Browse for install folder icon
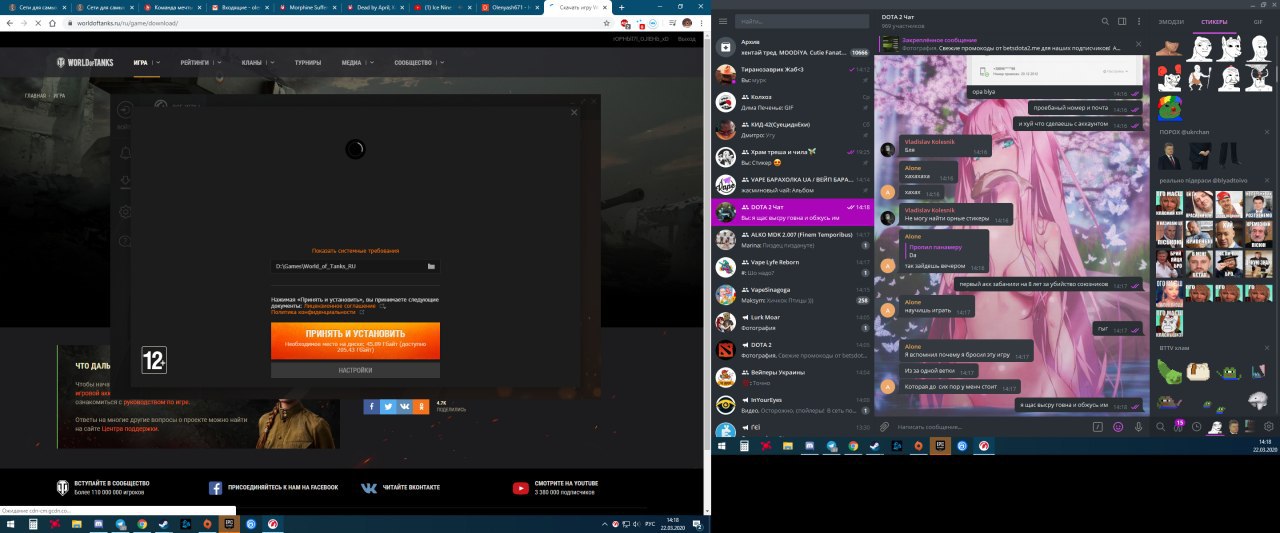This screenshot has width=1280, height=533. (x=431, y=267)
